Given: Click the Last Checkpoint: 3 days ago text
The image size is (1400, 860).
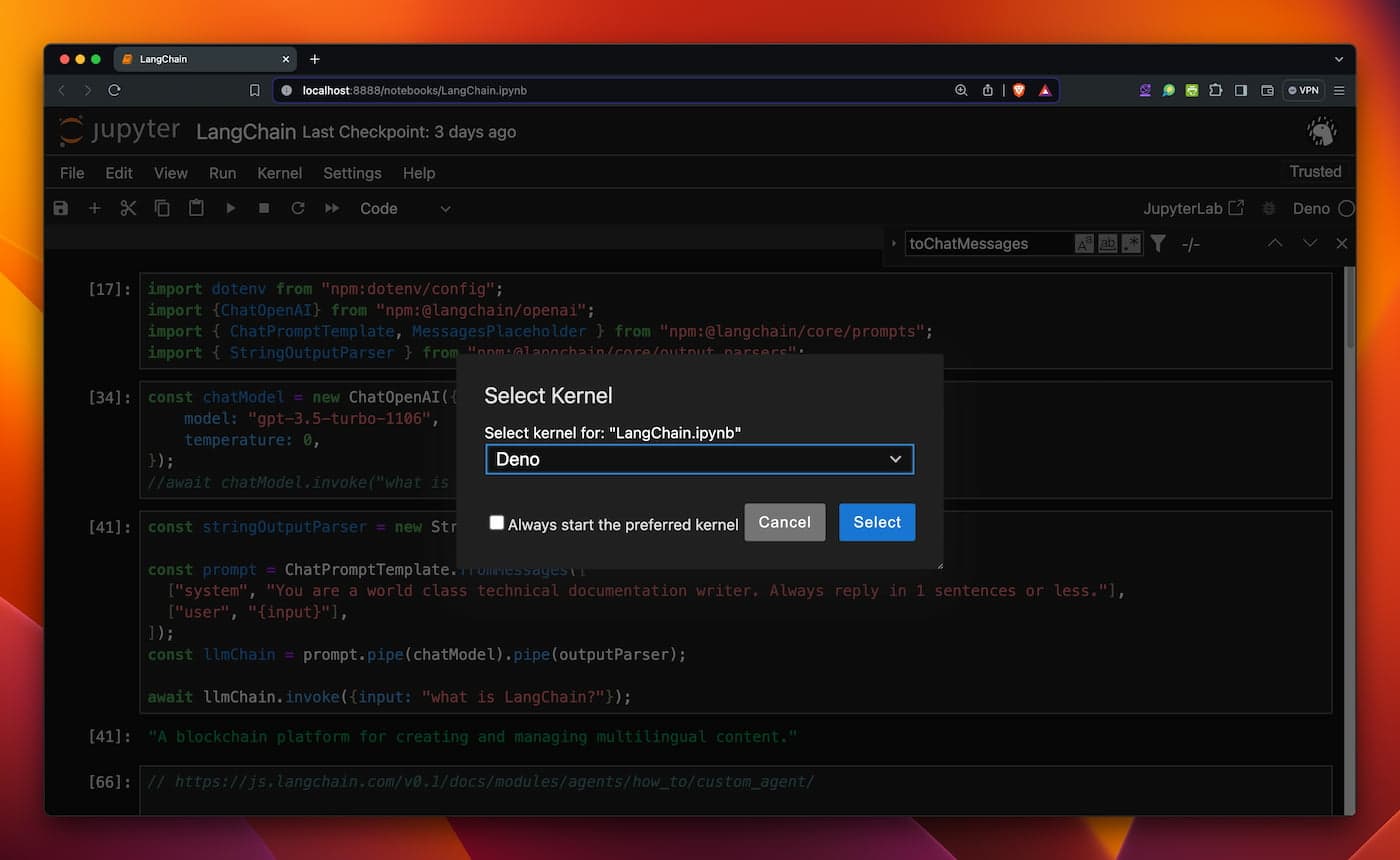Looking at the screenshot, I should [x=409, y=132].
